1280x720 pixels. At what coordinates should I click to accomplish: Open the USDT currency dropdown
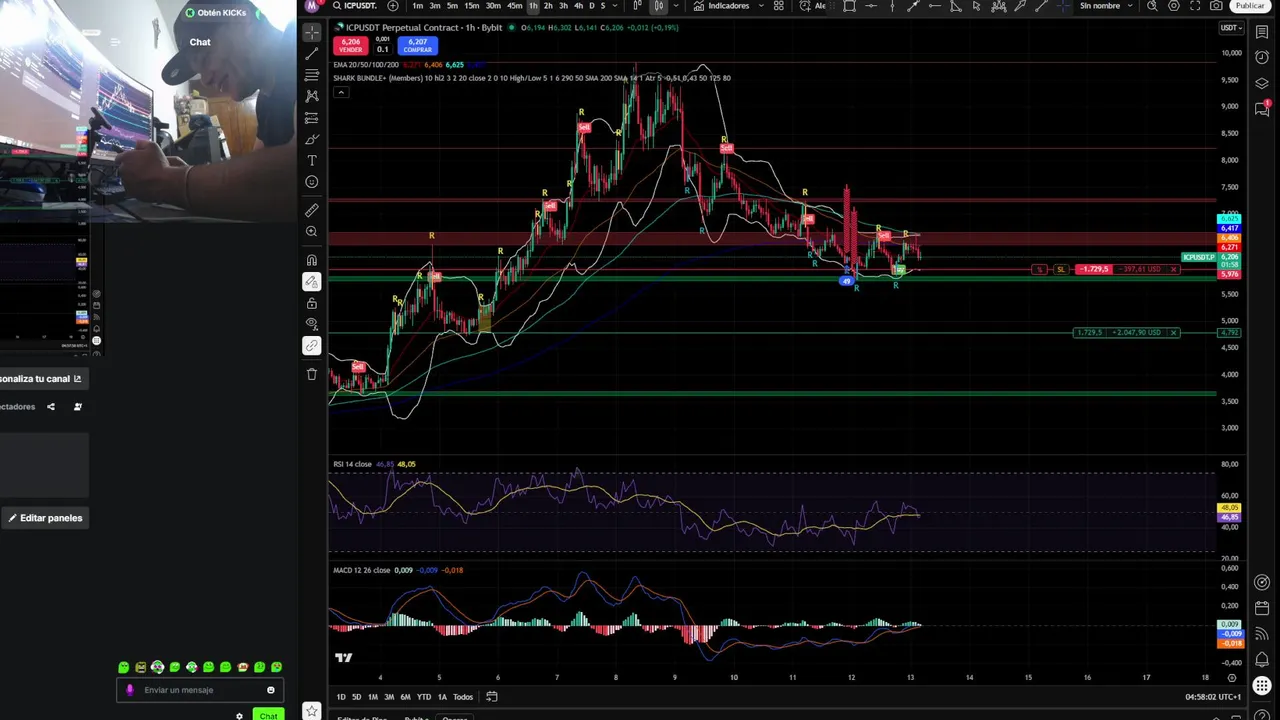pyautogui.click(x=1231, y=28)
